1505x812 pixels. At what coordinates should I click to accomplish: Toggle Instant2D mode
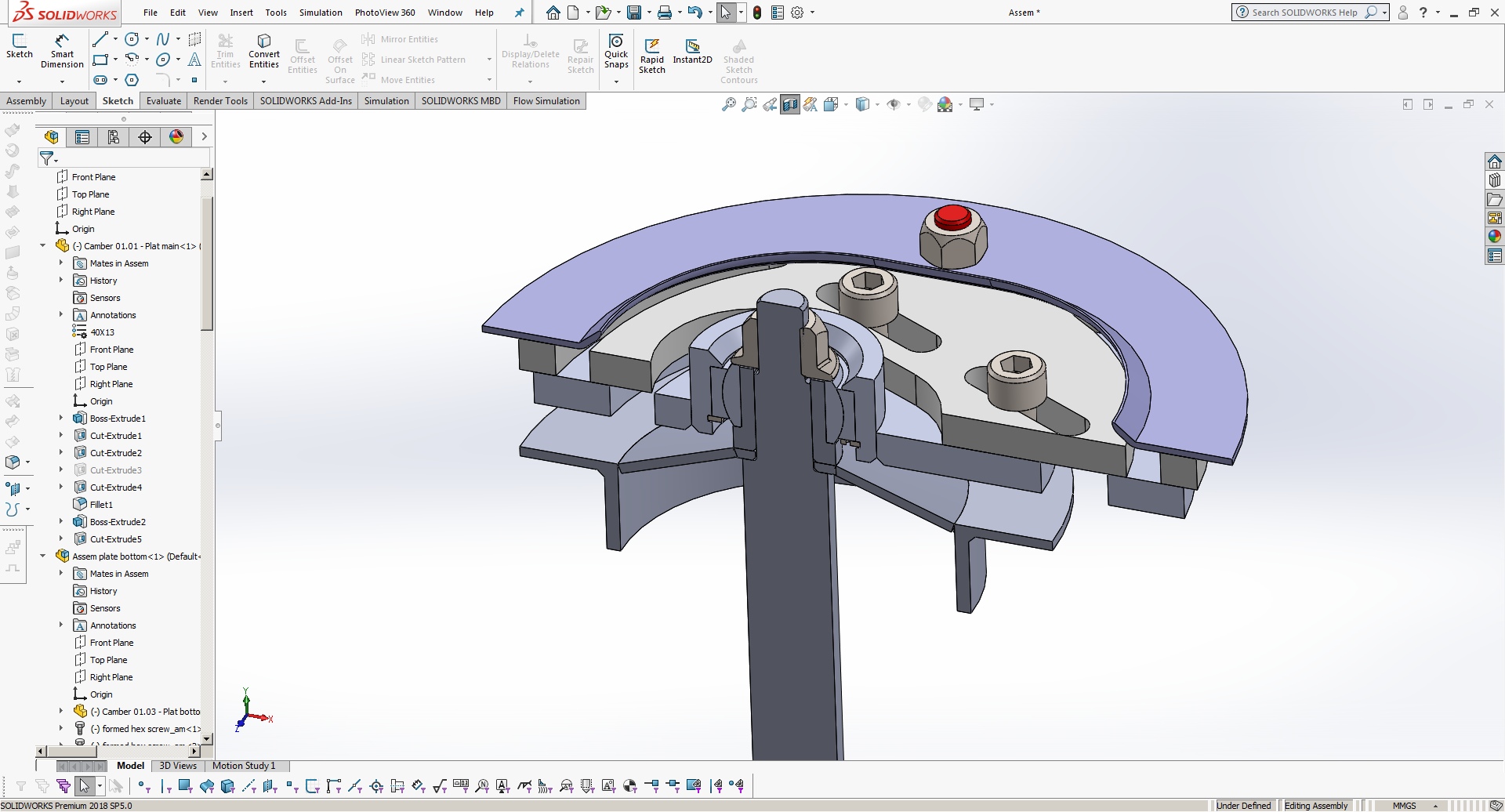(692, 50)
